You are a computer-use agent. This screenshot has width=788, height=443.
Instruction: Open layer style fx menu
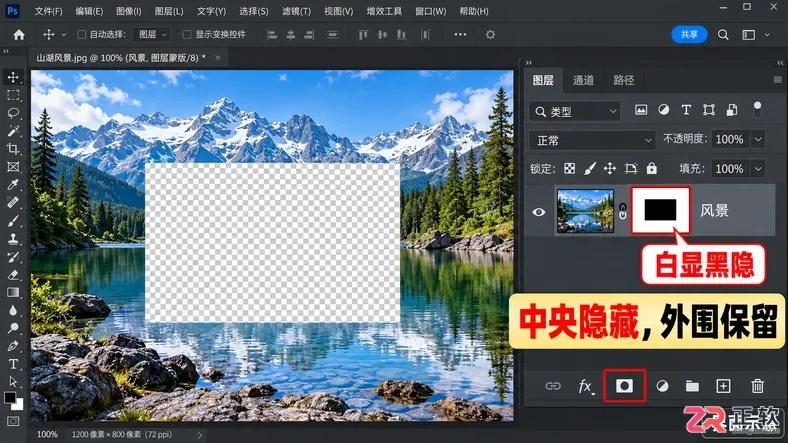click(x=585, y=386)
